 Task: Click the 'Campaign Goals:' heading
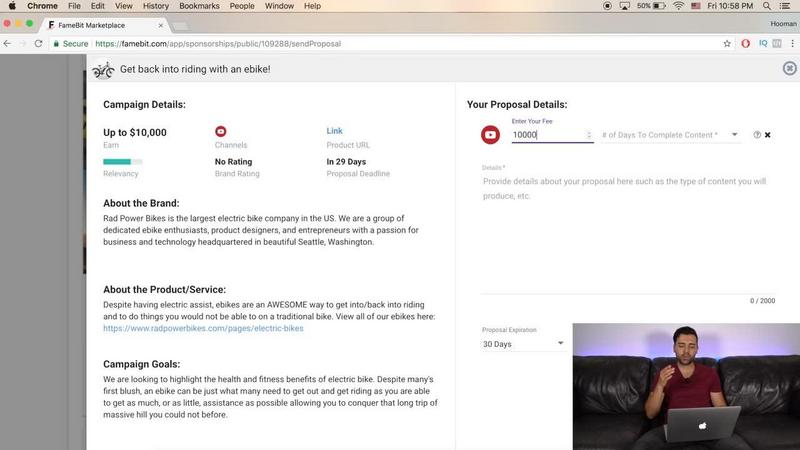coord(141,364)
